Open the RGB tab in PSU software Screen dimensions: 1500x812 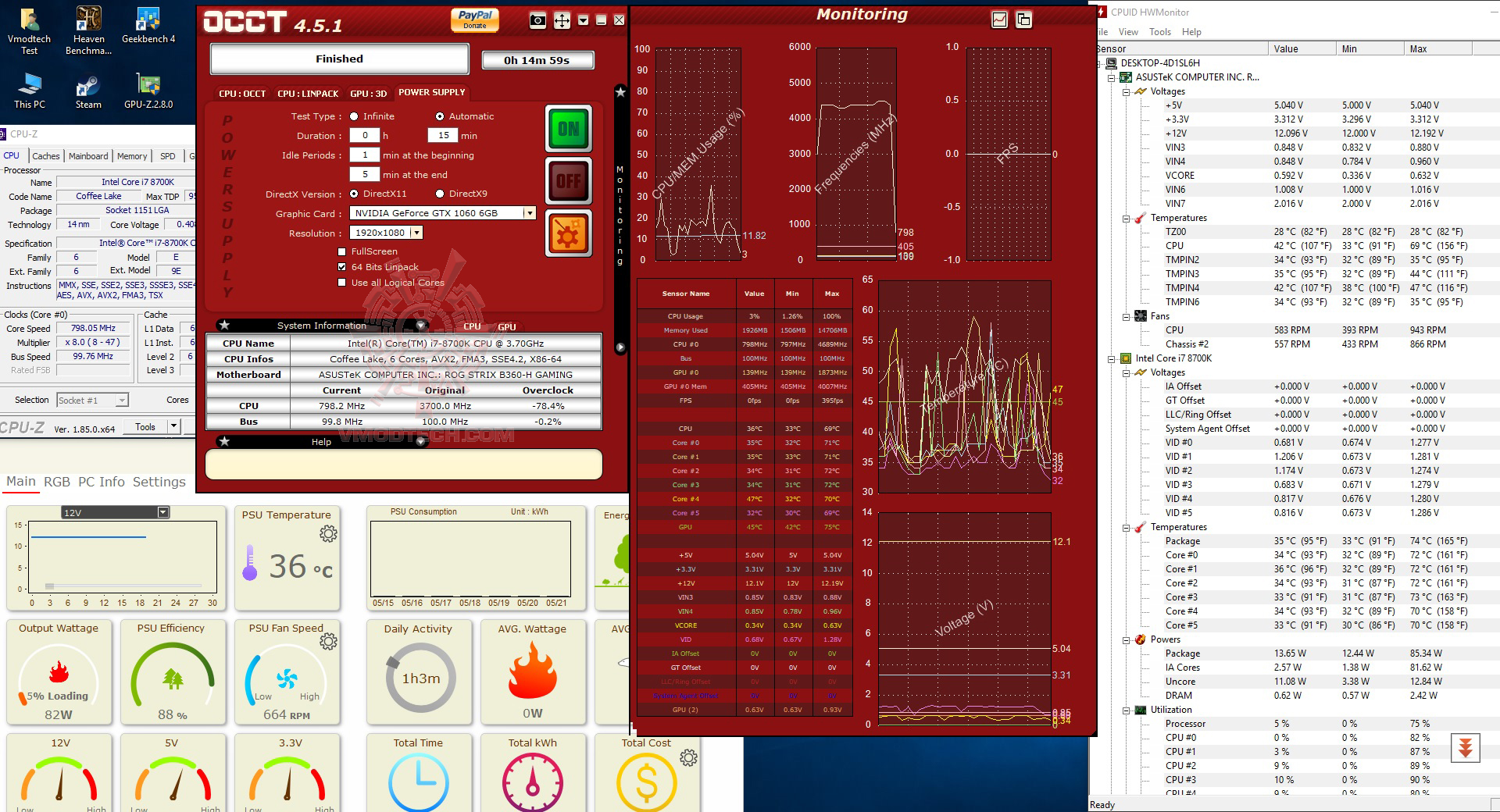point(57,482)
